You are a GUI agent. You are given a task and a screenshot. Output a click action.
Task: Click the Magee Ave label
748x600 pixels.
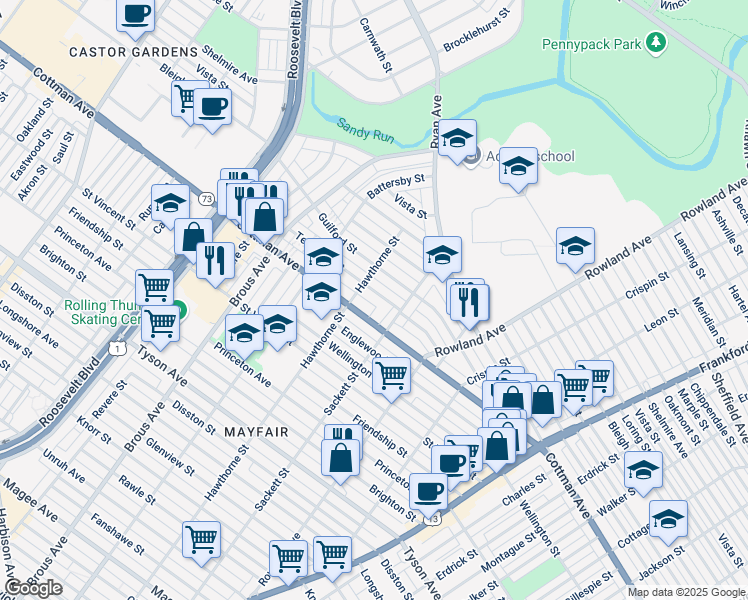(31, 500)
